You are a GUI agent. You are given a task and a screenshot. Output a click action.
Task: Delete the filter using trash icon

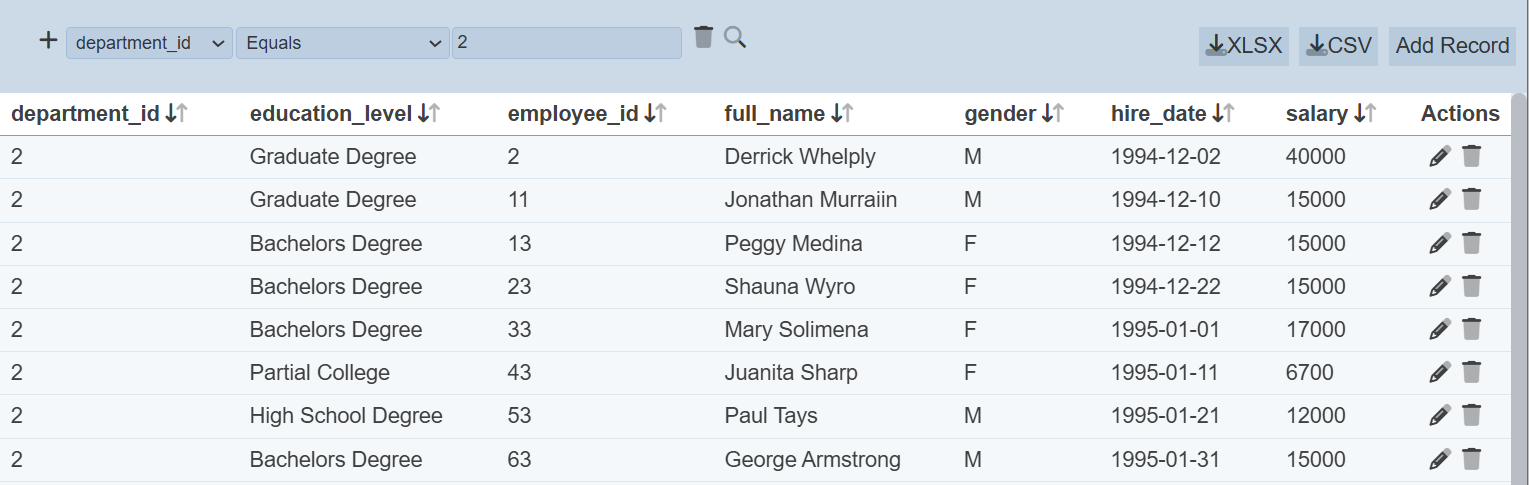coord(703,38)
